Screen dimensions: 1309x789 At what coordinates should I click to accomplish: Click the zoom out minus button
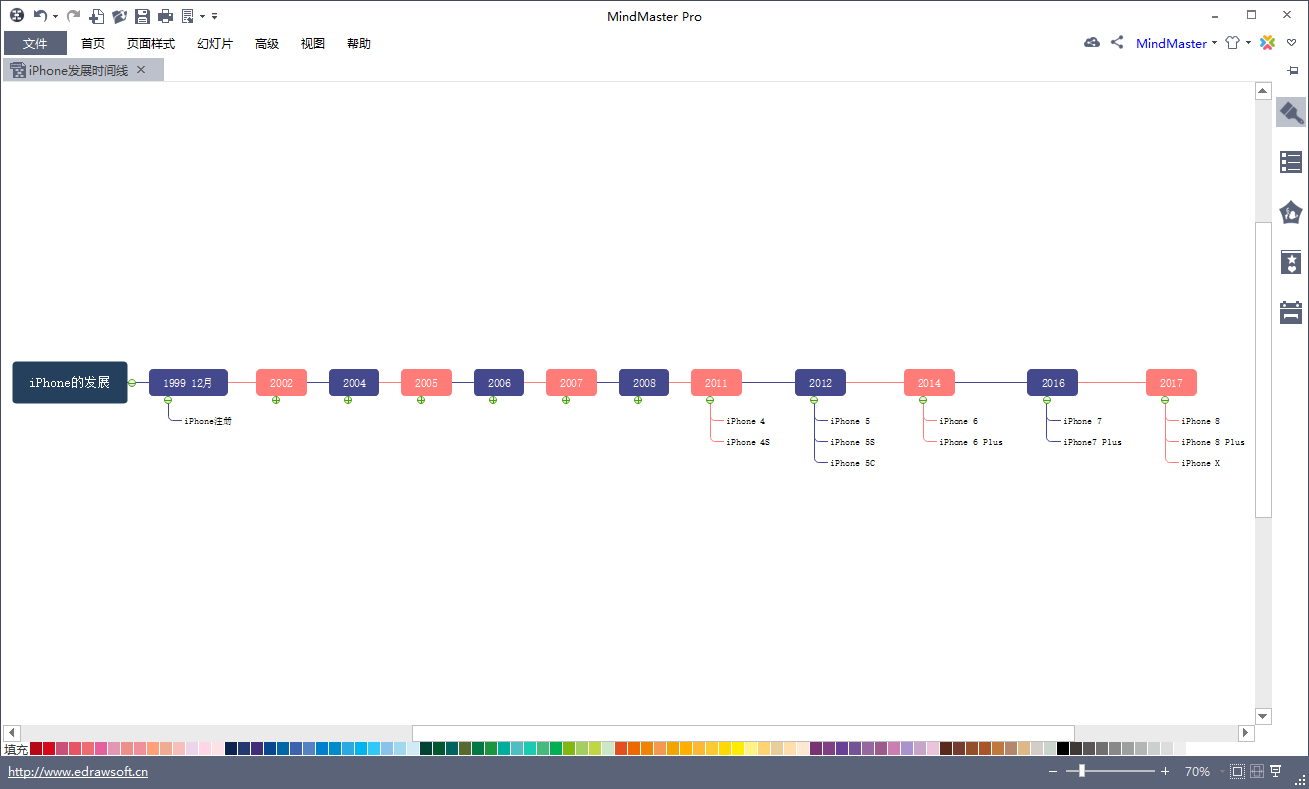tap(1053, 771)
